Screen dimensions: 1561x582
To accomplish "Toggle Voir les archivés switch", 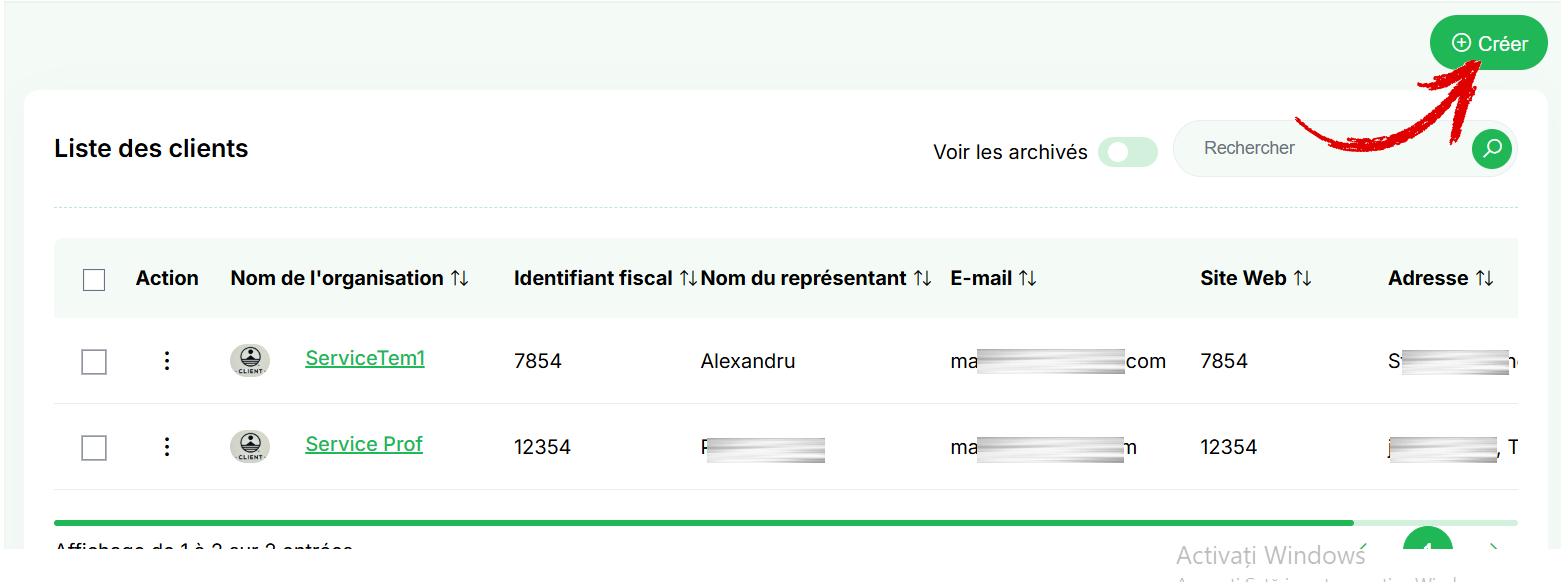I will click(x=1128, y=152).
